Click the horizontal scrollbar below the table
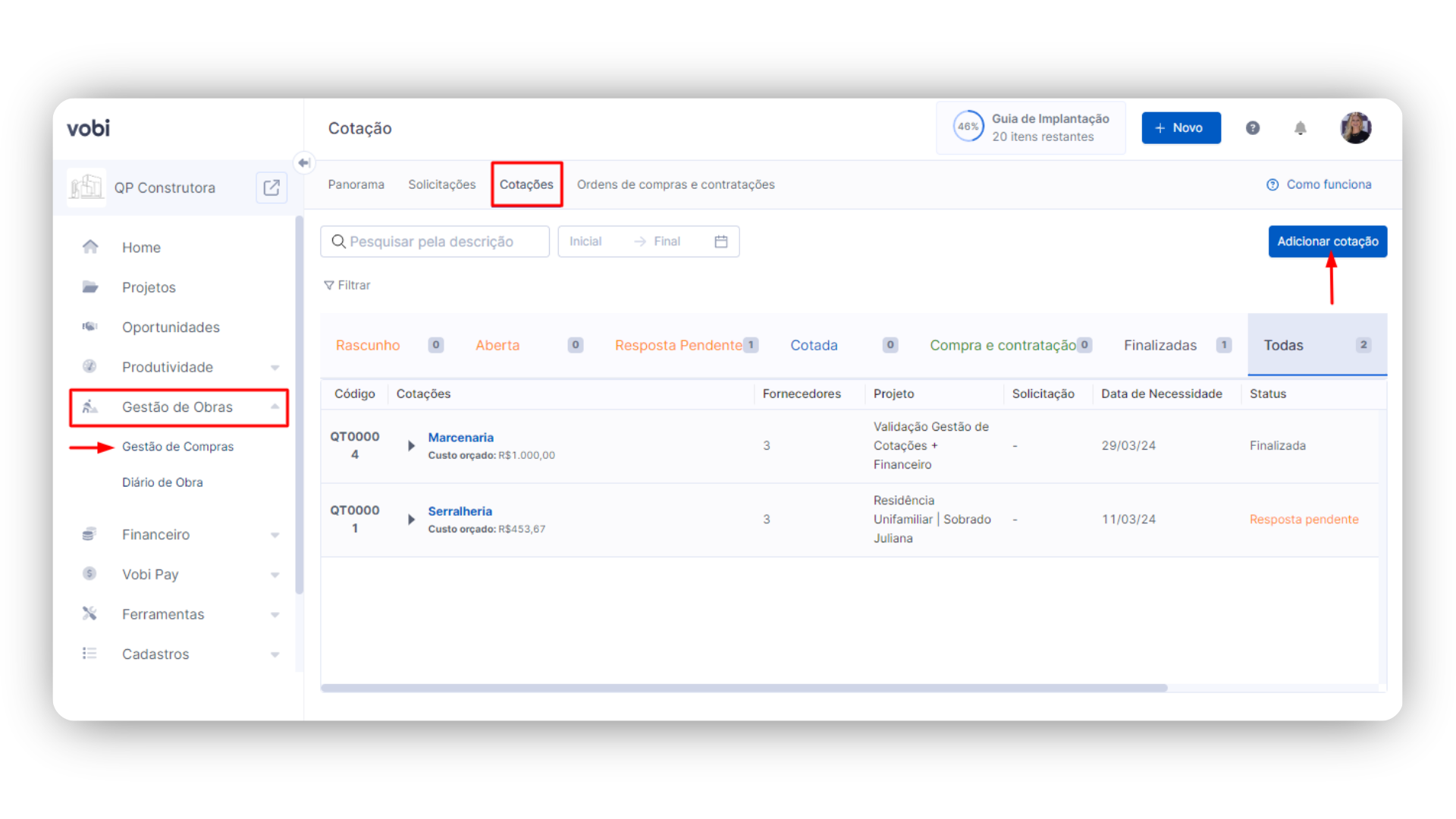This screenshot has height=819, width=1456. tap(743, 688)
